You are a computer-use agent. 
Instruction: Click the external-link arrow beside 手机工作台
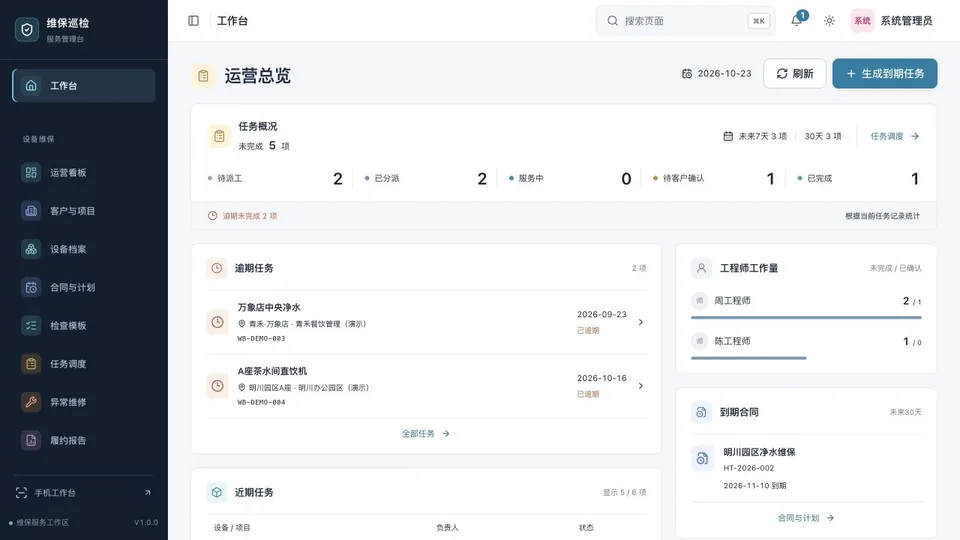148,493
